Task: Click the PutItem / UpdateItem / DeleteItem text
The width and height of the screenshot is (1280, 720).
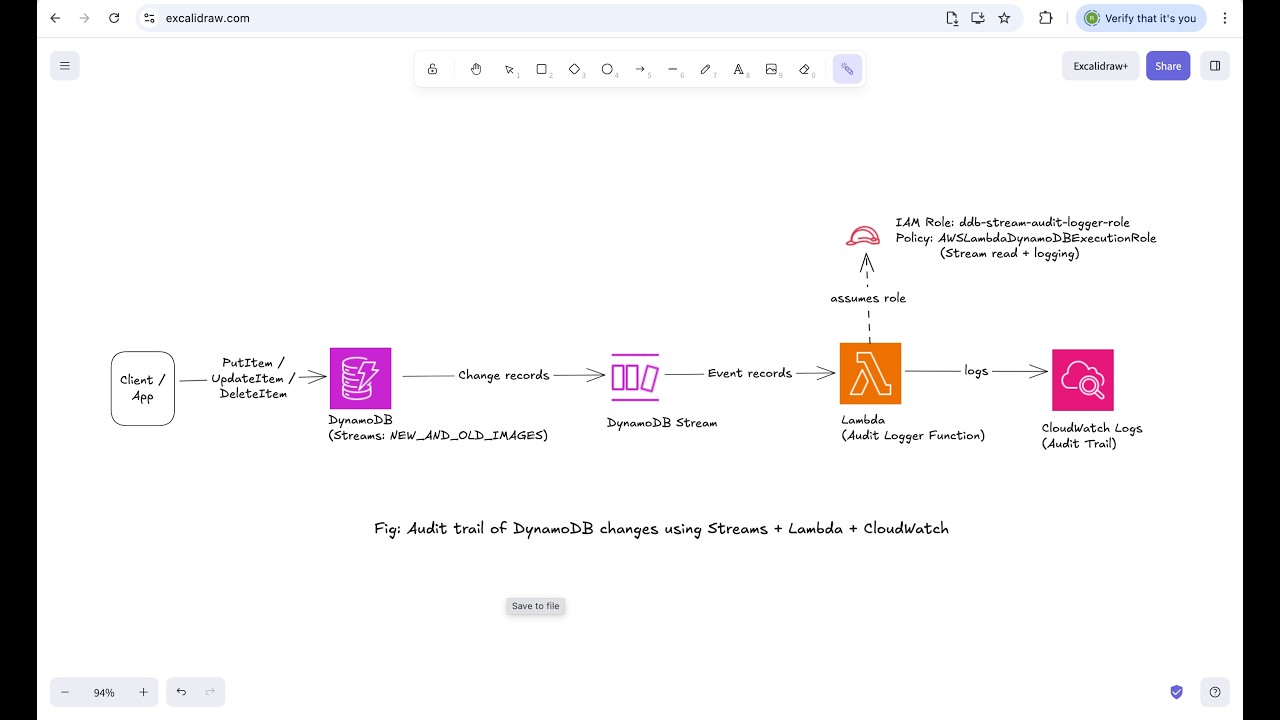Action: pyautogui.click(x=253, y=378)
